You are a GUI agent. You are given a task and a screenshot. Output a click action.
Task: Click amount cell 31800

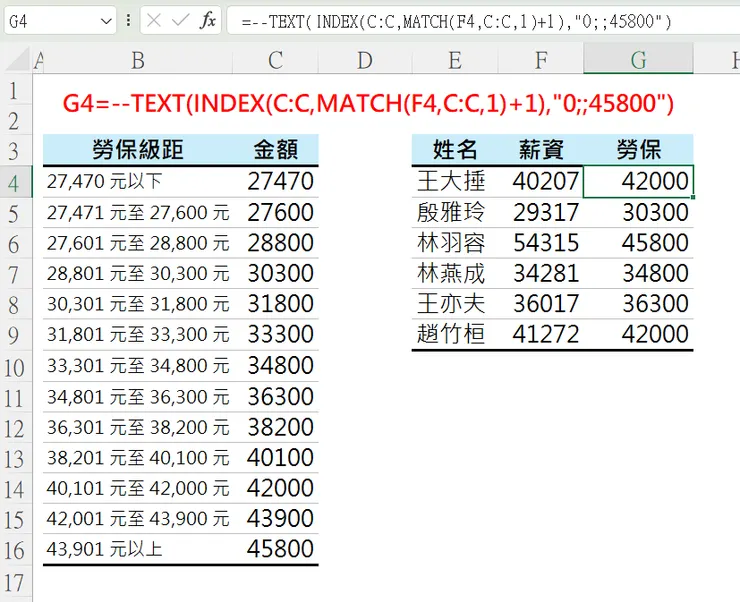click(x=276, y=304)
